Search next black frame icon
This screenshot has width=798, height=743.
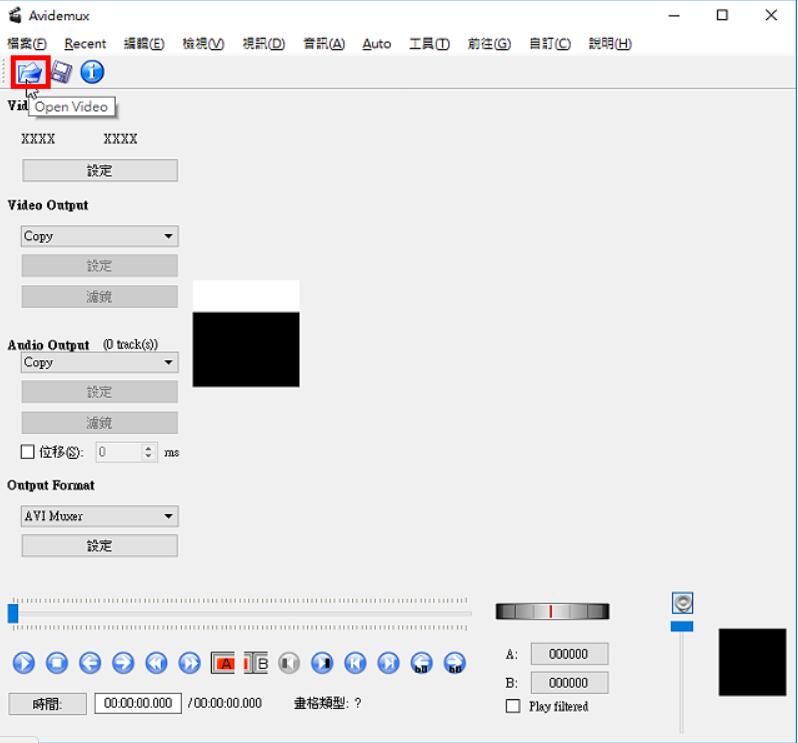[322, 663]
